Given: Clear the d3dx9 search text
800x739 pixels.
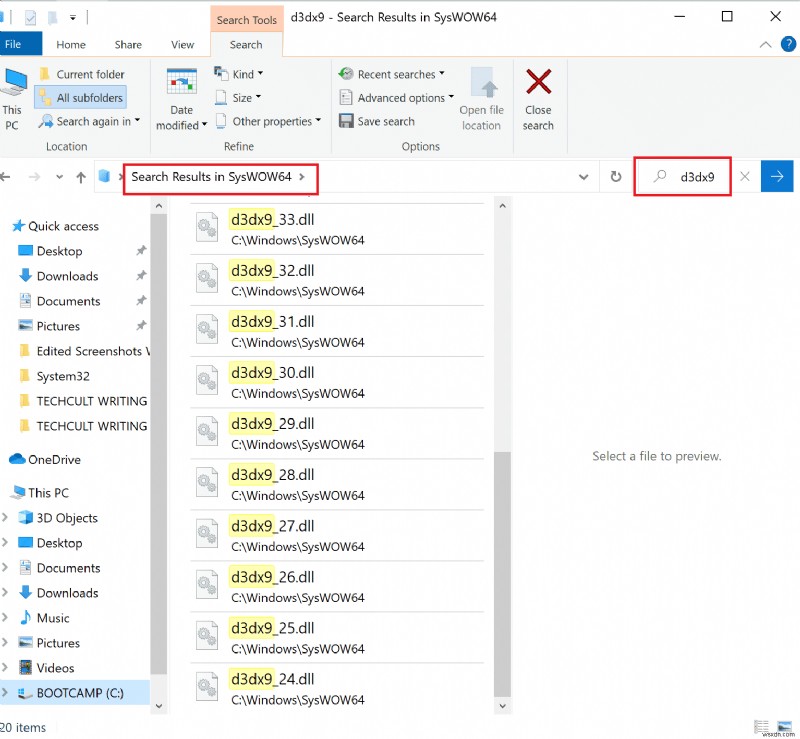Looking at the screenshot, I should click(x=744, y=176).
